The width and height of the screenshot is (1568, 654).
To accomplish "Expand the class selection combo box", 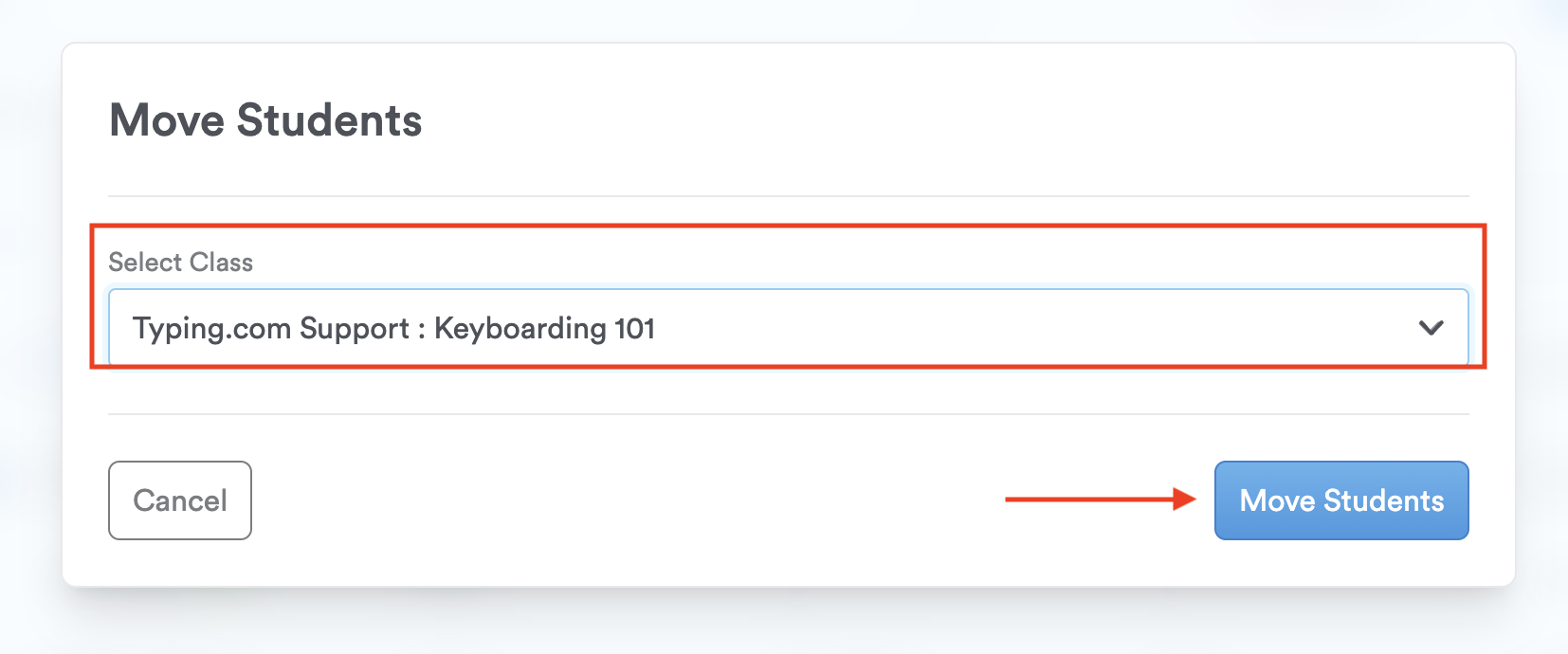I will click(788, 328).
